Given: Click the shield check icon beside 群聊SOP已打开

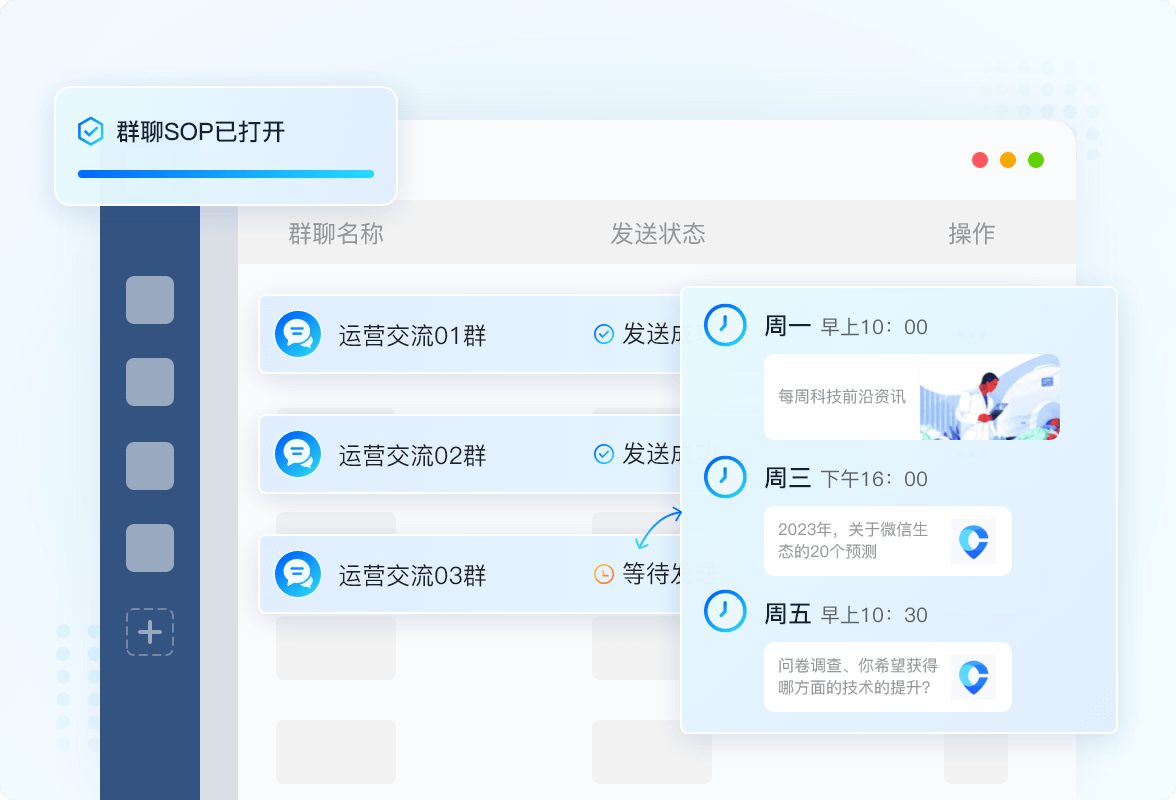Looking at the screenshot, I should [91, 131].
